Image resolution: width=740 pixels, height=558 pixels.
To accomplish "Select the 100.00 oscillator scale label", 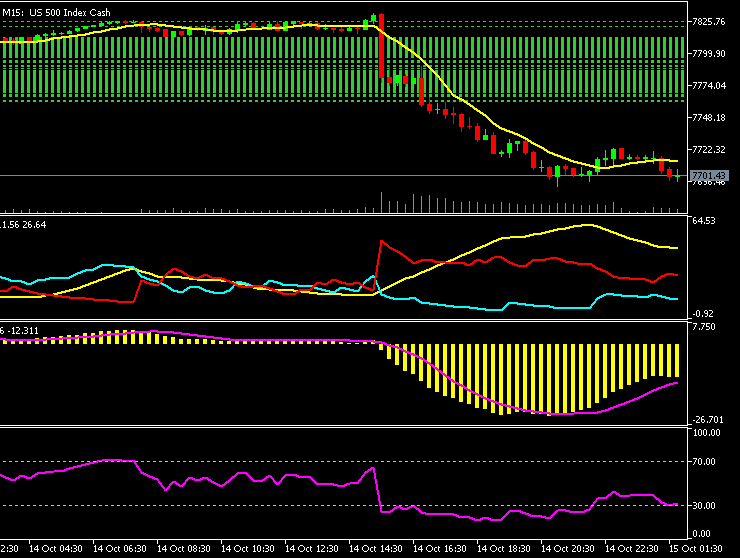I will pos(706,432).
